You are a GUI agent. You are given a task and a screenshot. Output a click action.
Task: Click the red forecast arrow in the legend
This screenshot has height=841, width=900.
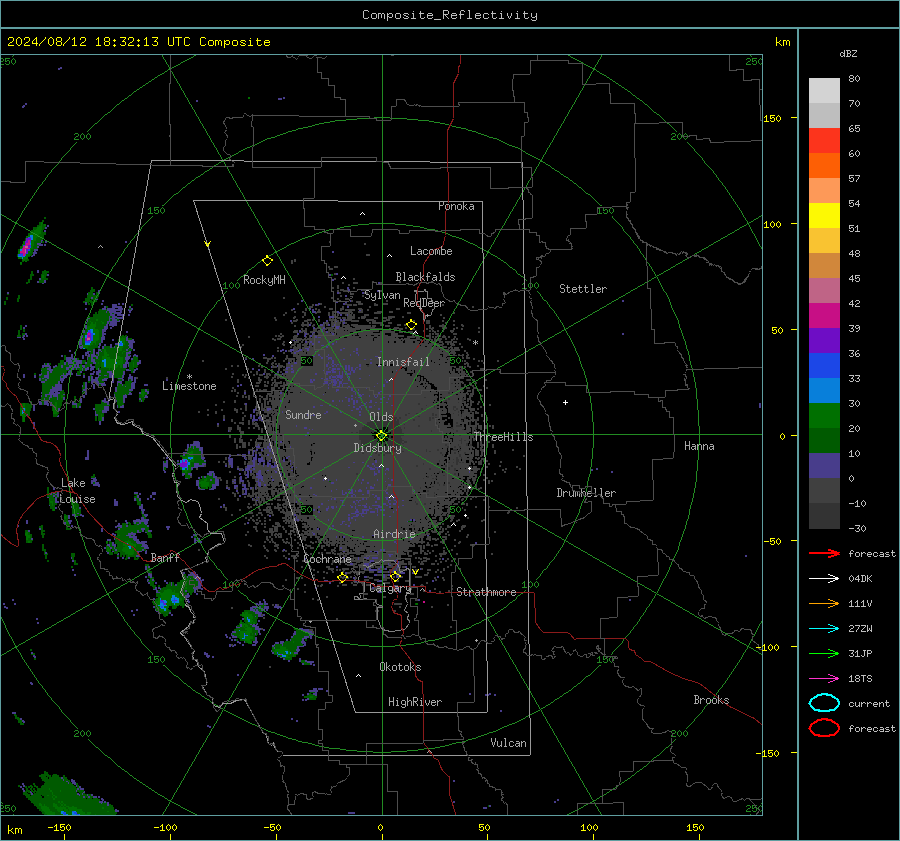click(824, 553)
